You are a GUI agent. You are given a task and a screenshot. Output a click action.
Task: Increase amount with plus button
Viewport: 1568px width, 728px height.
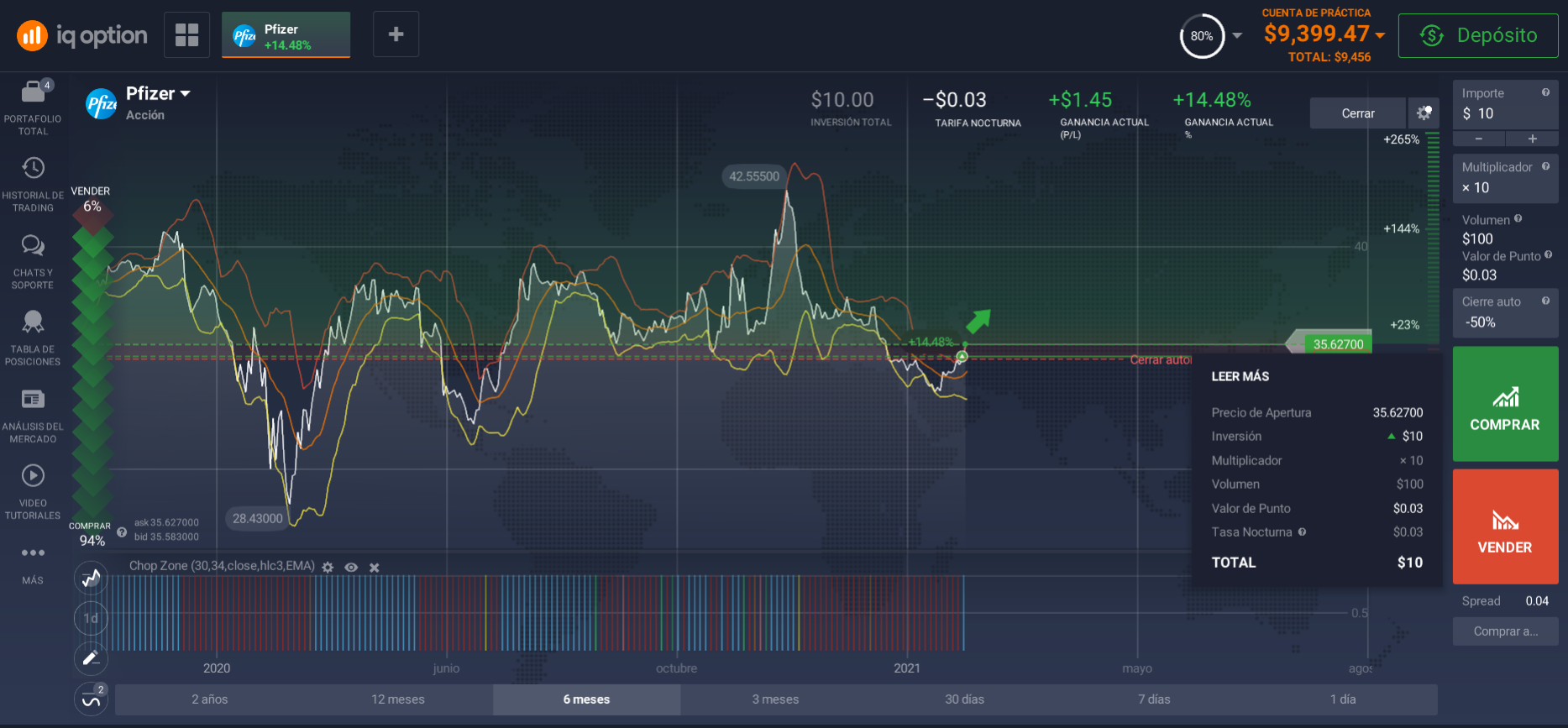point(1532,139)
